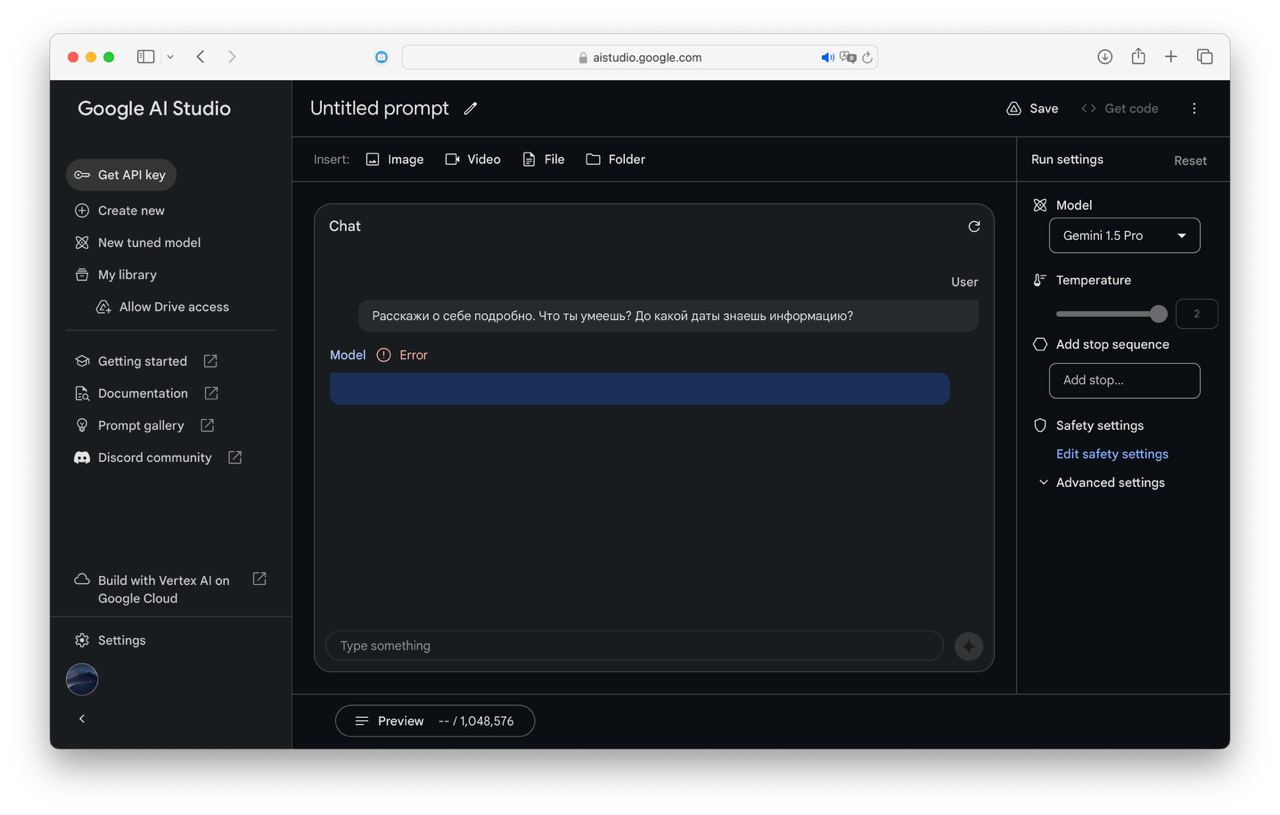Click the Get API key button
This screenshot has width=1280, height=815.
121,175
